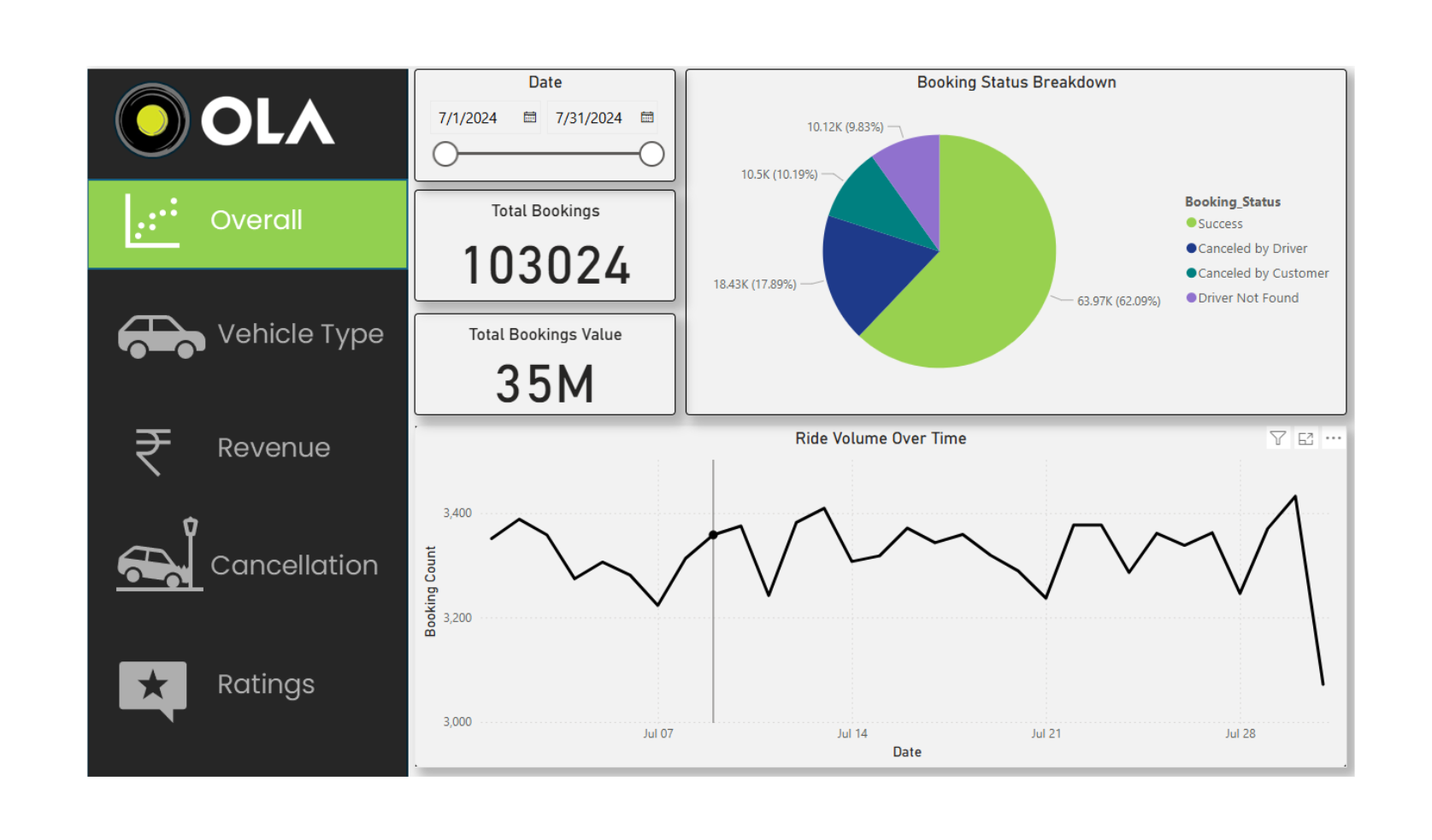Open the end date calendar picker
This screenshot has height=840, width=1432.
pyautogui.click(x=647, y=118)
